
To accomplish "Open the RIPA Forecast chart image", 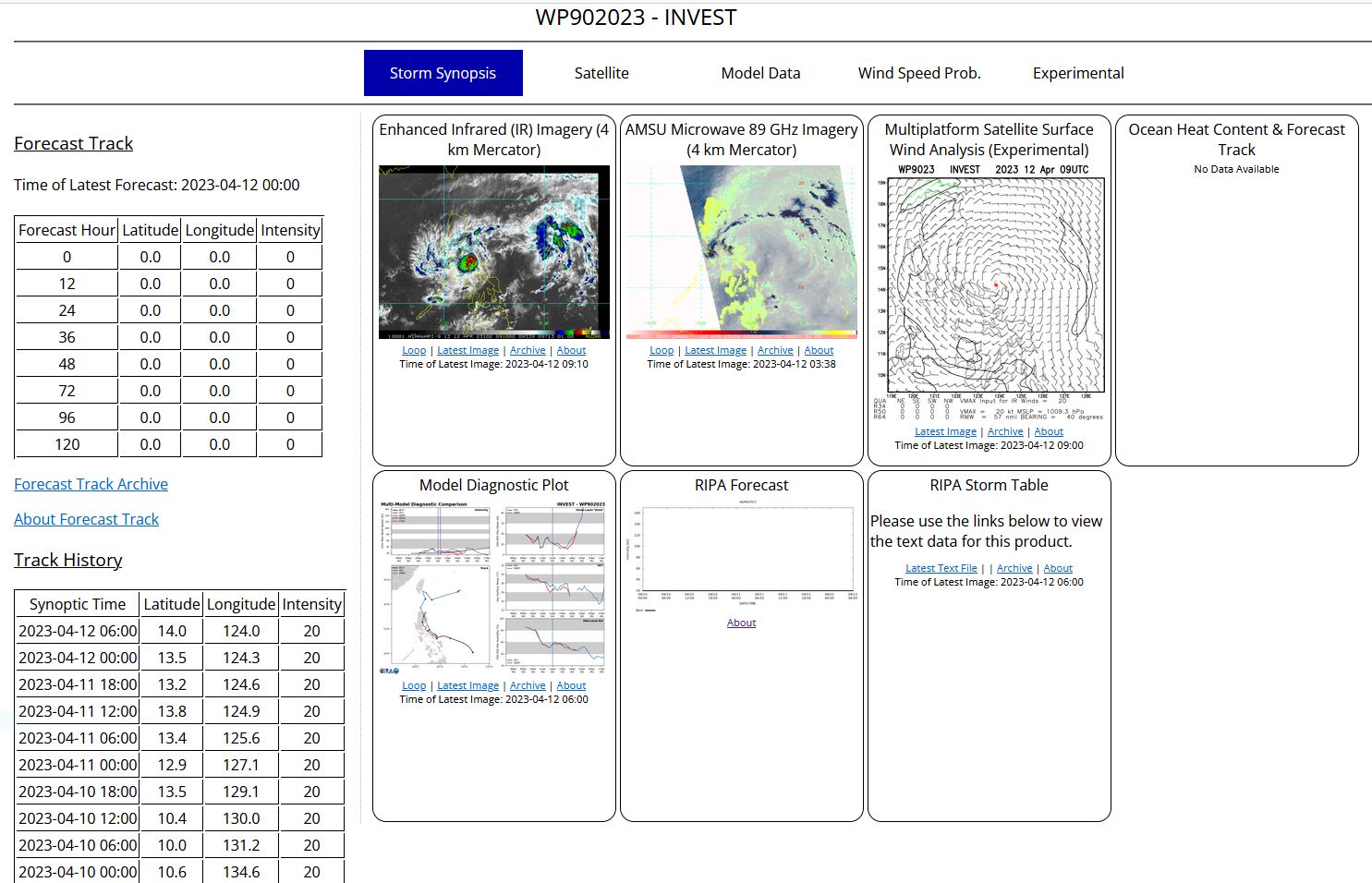I will 741,557.
